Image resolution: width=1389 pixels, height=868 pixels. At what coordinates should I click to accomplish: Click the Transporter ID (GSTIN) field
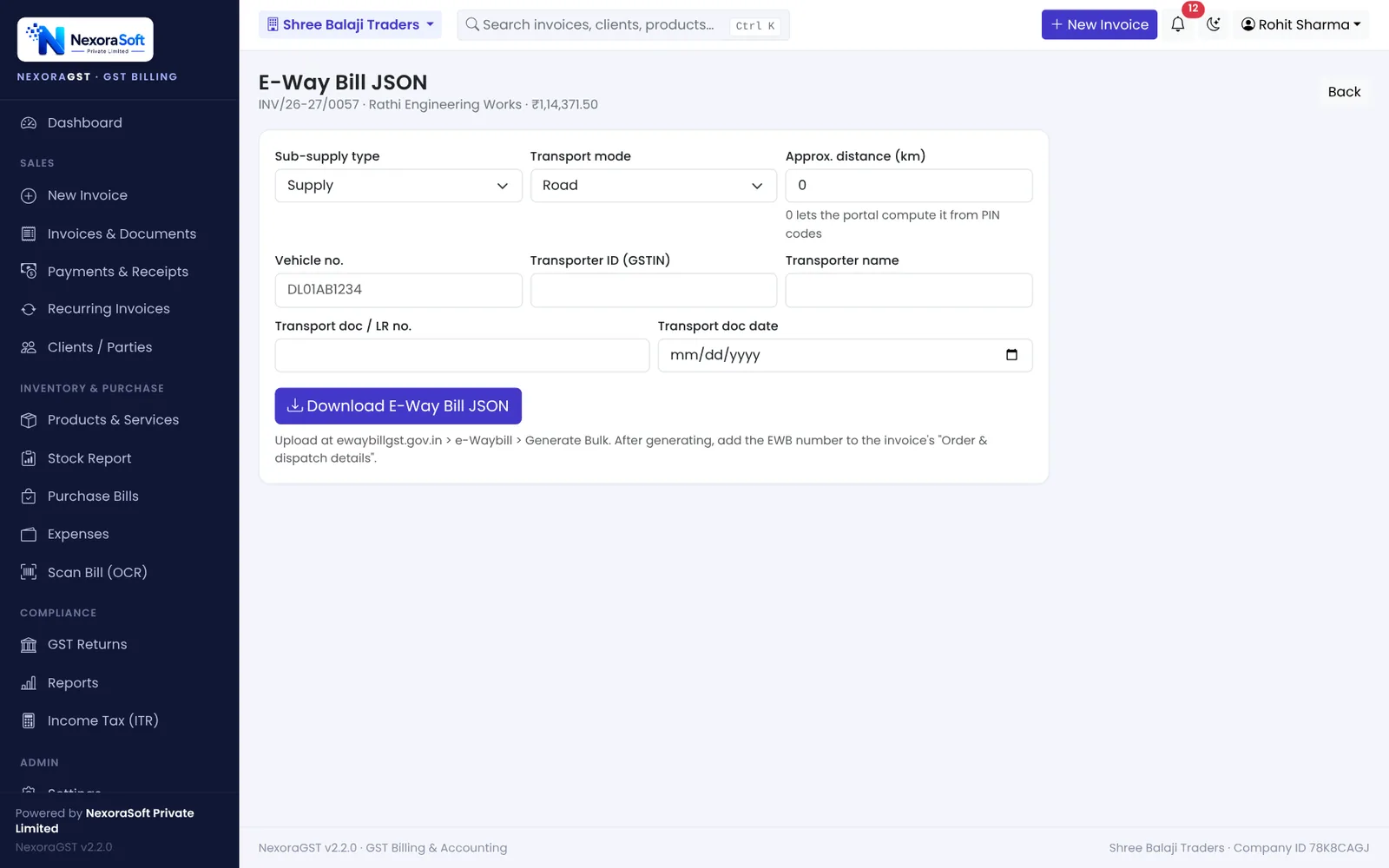click(x=654, y=290)
